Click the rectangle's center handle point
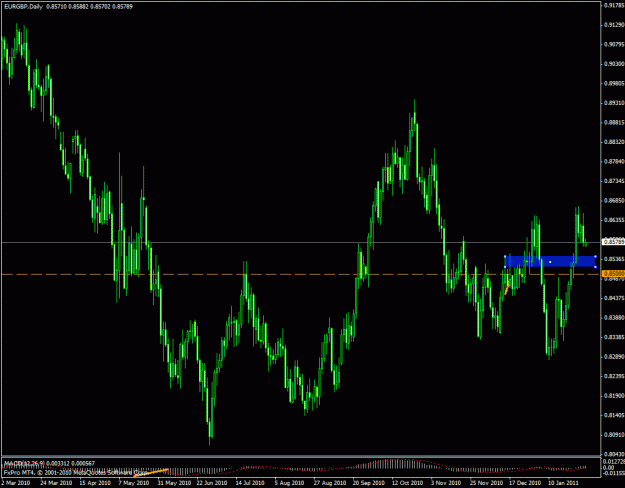 click(550, 262)
